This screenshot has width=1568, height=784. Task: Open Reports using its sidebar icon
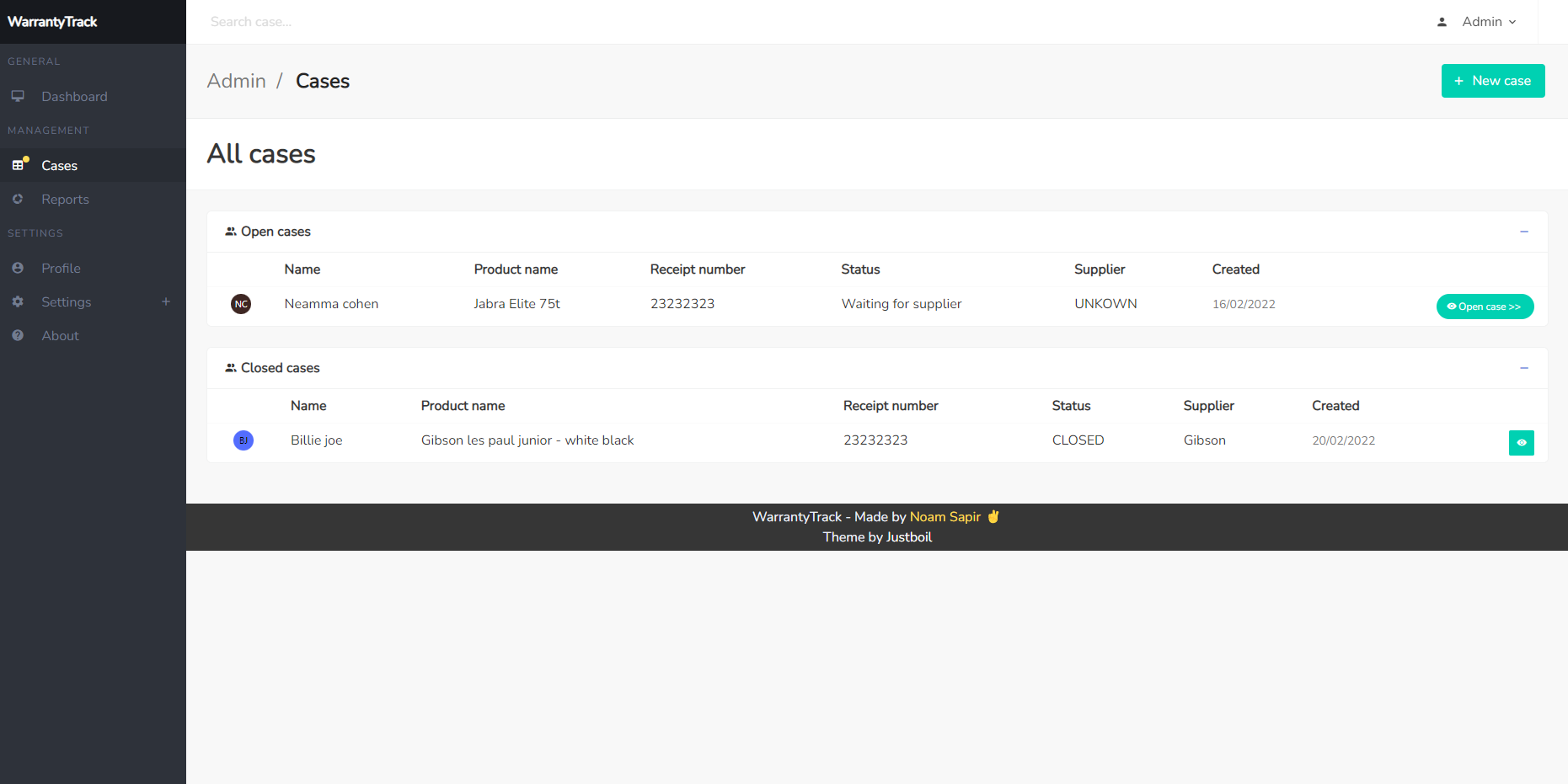[18, 199]
